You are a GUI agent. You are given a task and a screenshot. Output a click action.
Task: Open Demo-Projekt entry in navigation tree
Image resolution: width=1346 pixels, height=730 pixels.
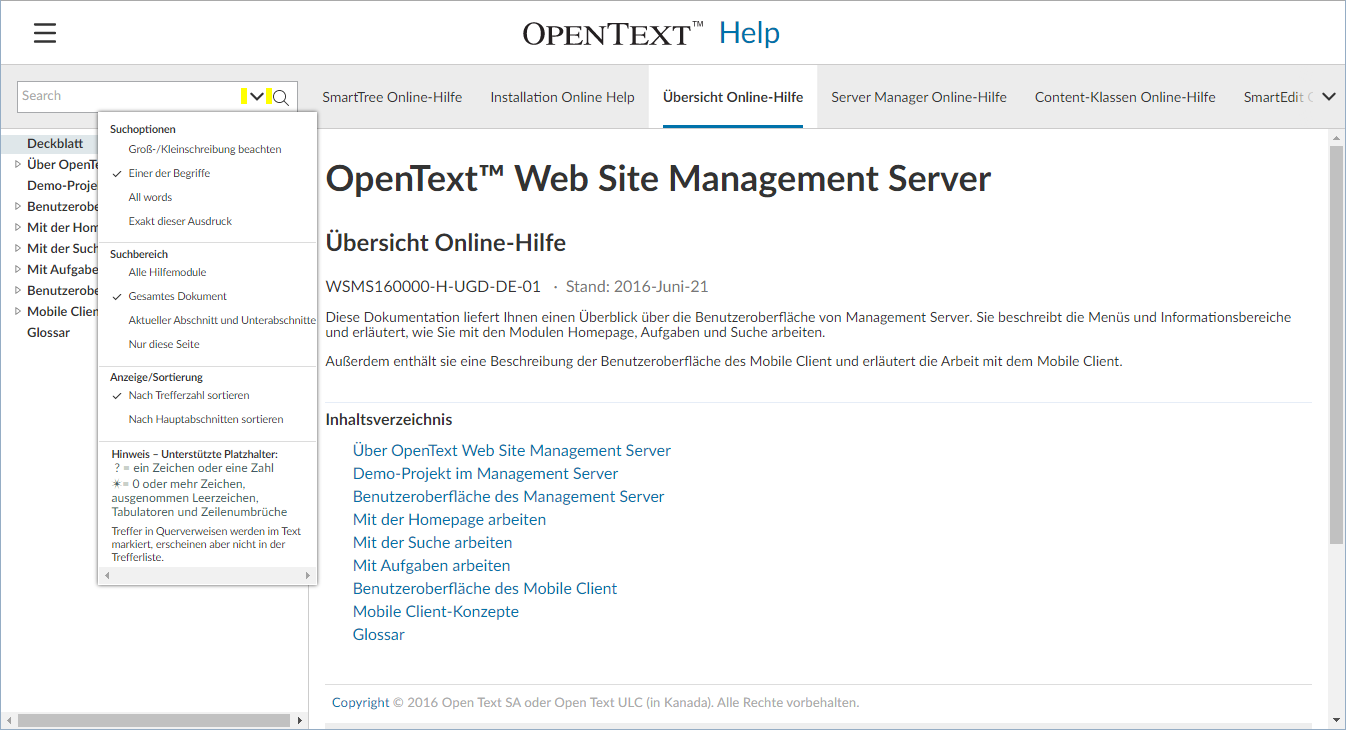[62, 185]
